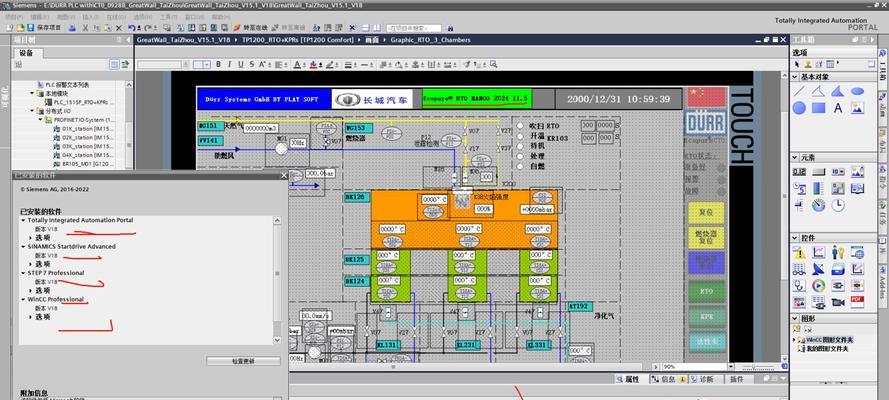Select 01K_station in project tree
The width and height of the screenshot is (889, 400).
click(x=84, y=129)
